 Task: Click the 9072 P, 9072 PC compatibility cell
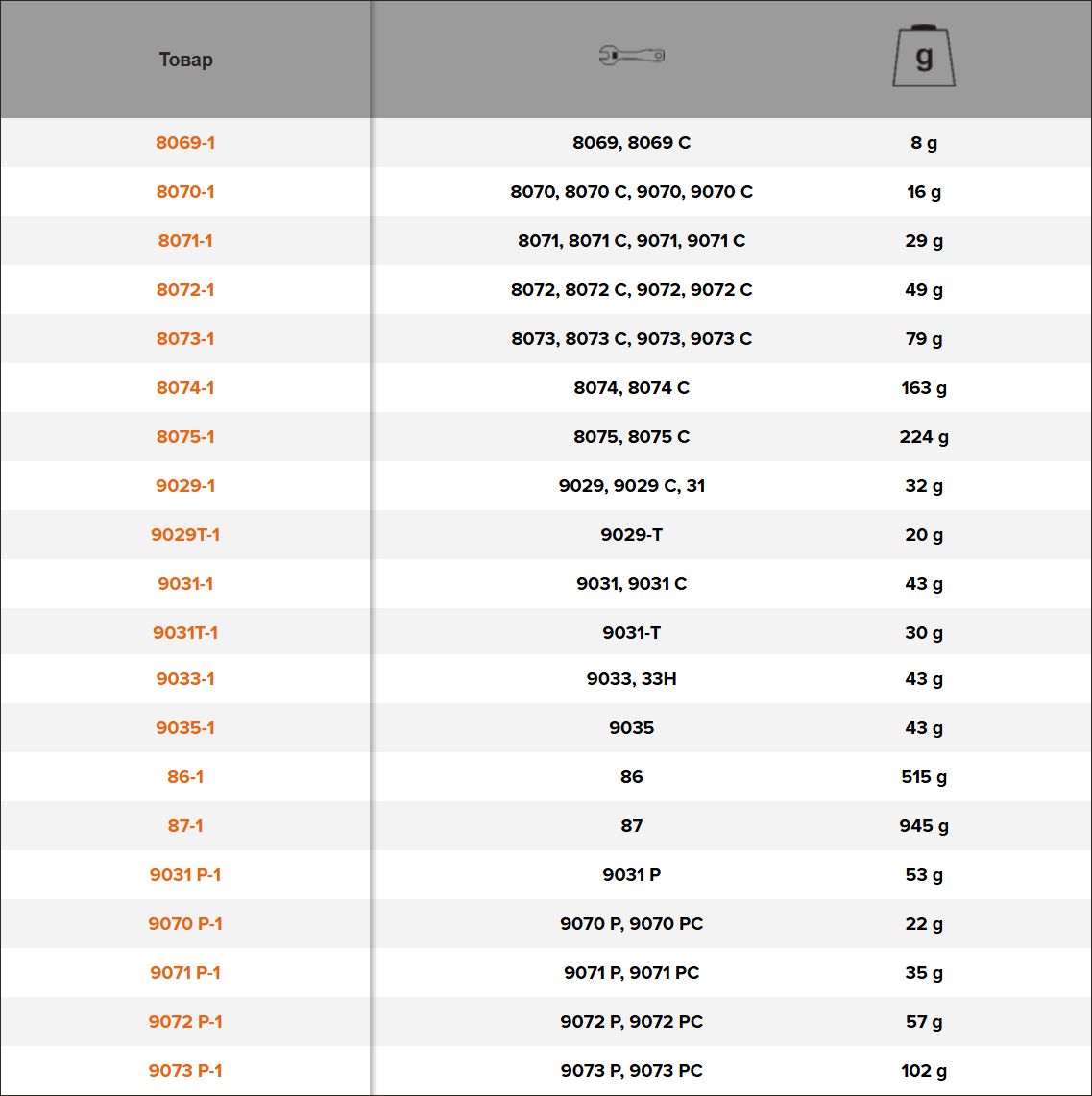[x=632, y=1021]
